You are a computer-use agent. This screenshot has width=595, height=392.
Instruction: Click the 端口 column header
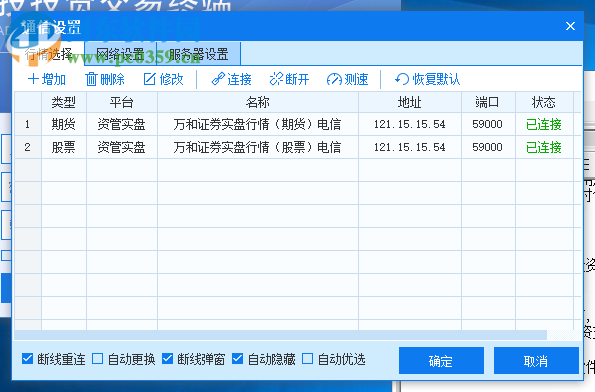click(488, 102)
